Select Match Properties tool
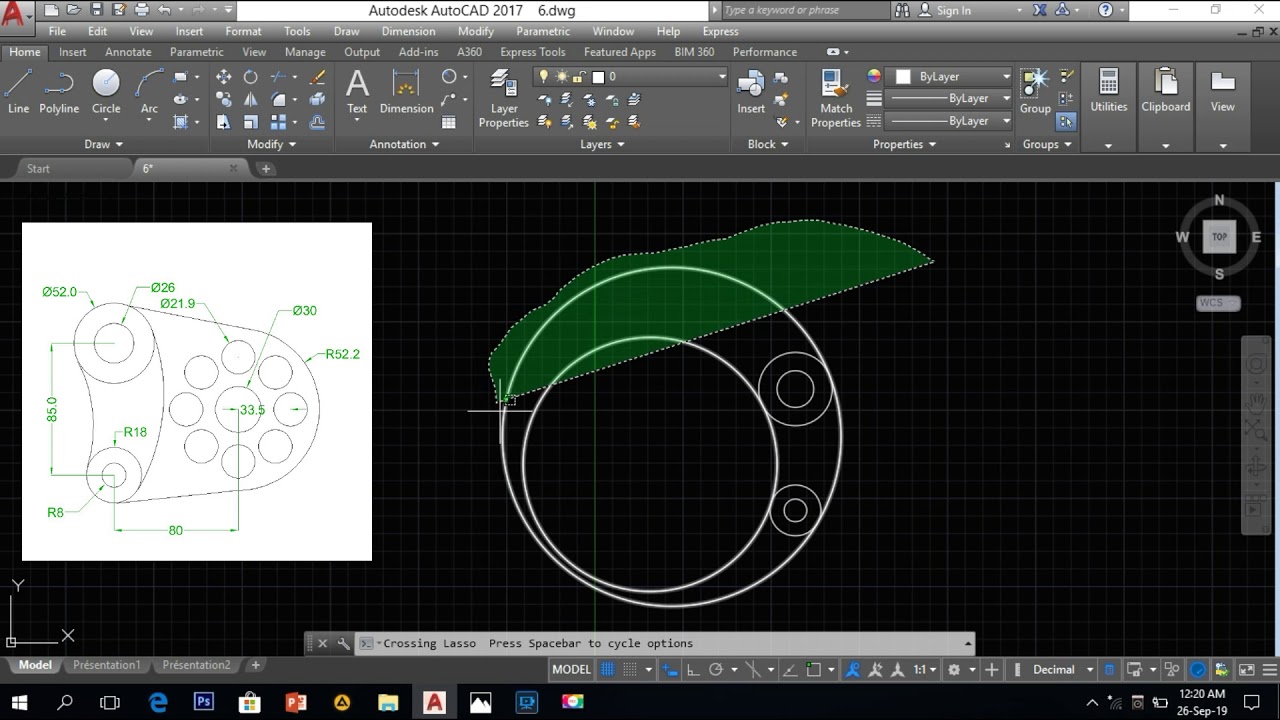The width and height of the screenshot is (1280, 720). pos(836,99)
